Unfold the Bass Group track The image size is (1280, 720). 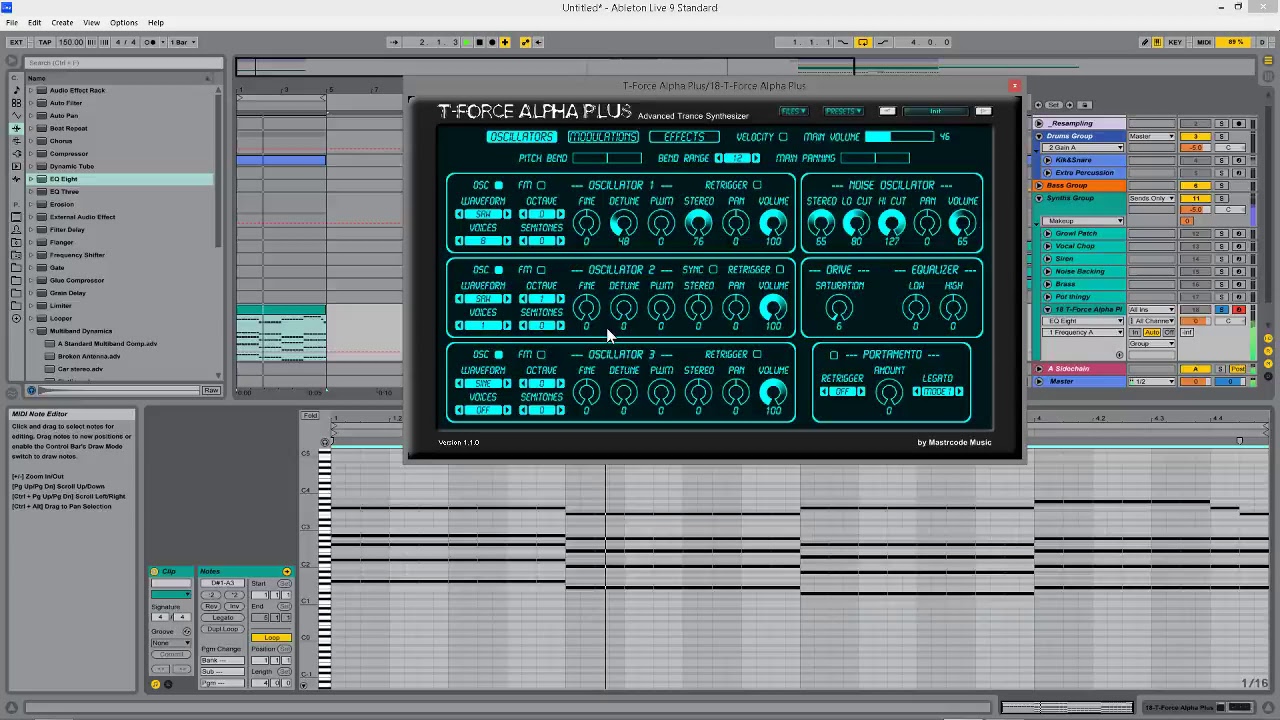(1039, 185)
